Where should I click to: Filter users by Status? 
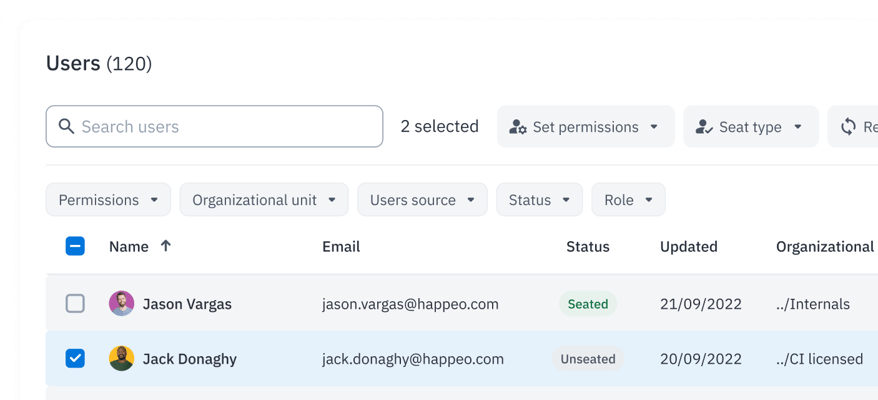[x=539, y=200]
